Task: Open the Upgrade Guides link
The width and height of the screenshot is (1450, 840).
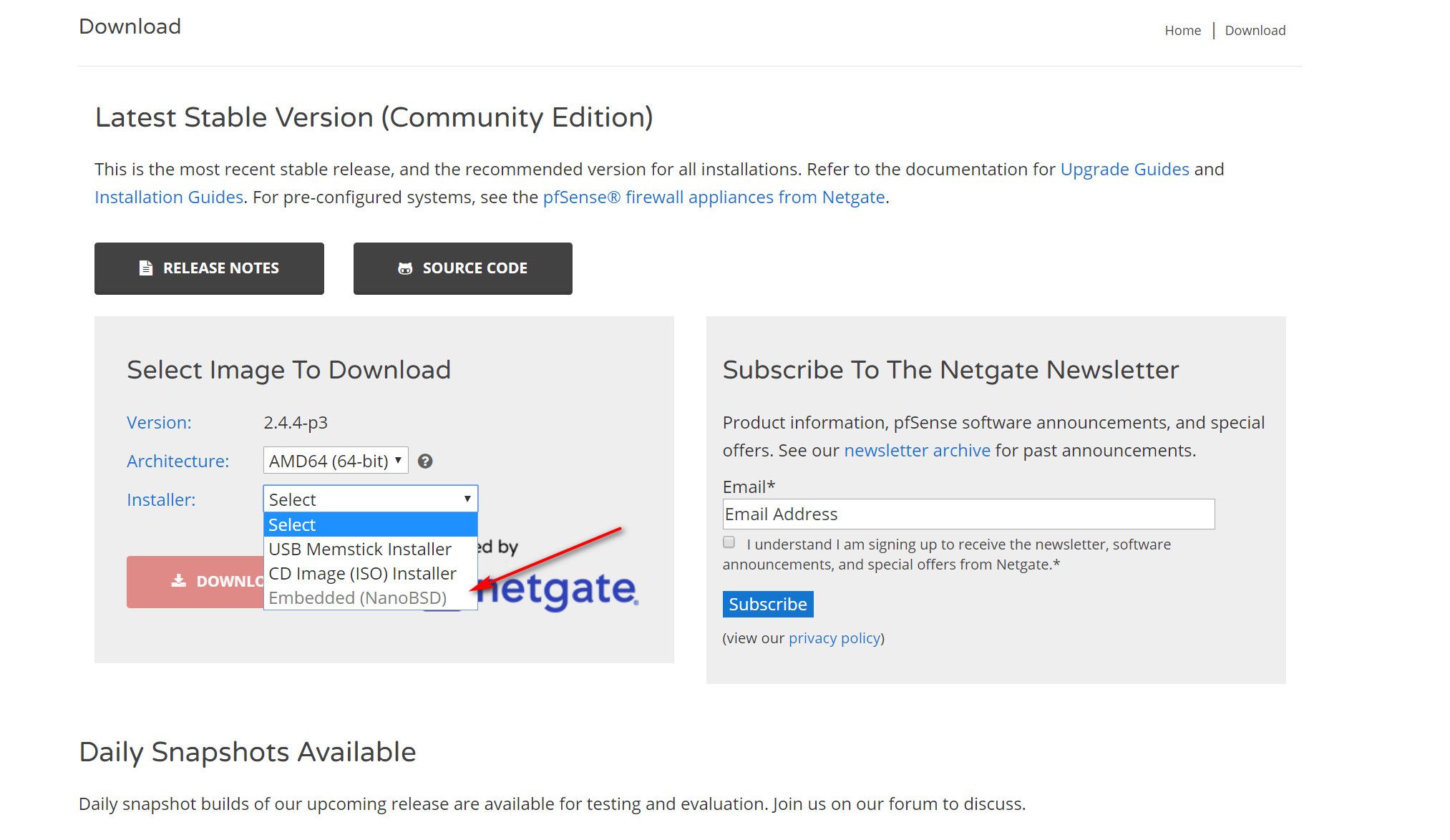Action: (x=1124, y=170)
